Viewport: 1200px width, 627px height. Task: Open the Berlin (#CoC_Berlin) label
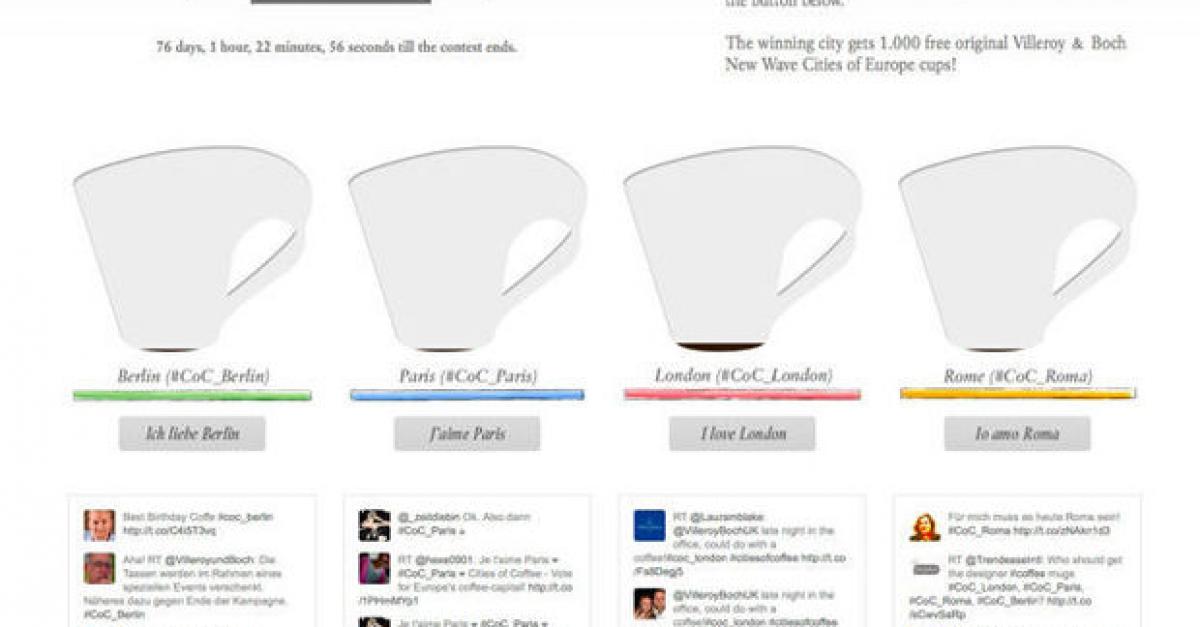193,377
